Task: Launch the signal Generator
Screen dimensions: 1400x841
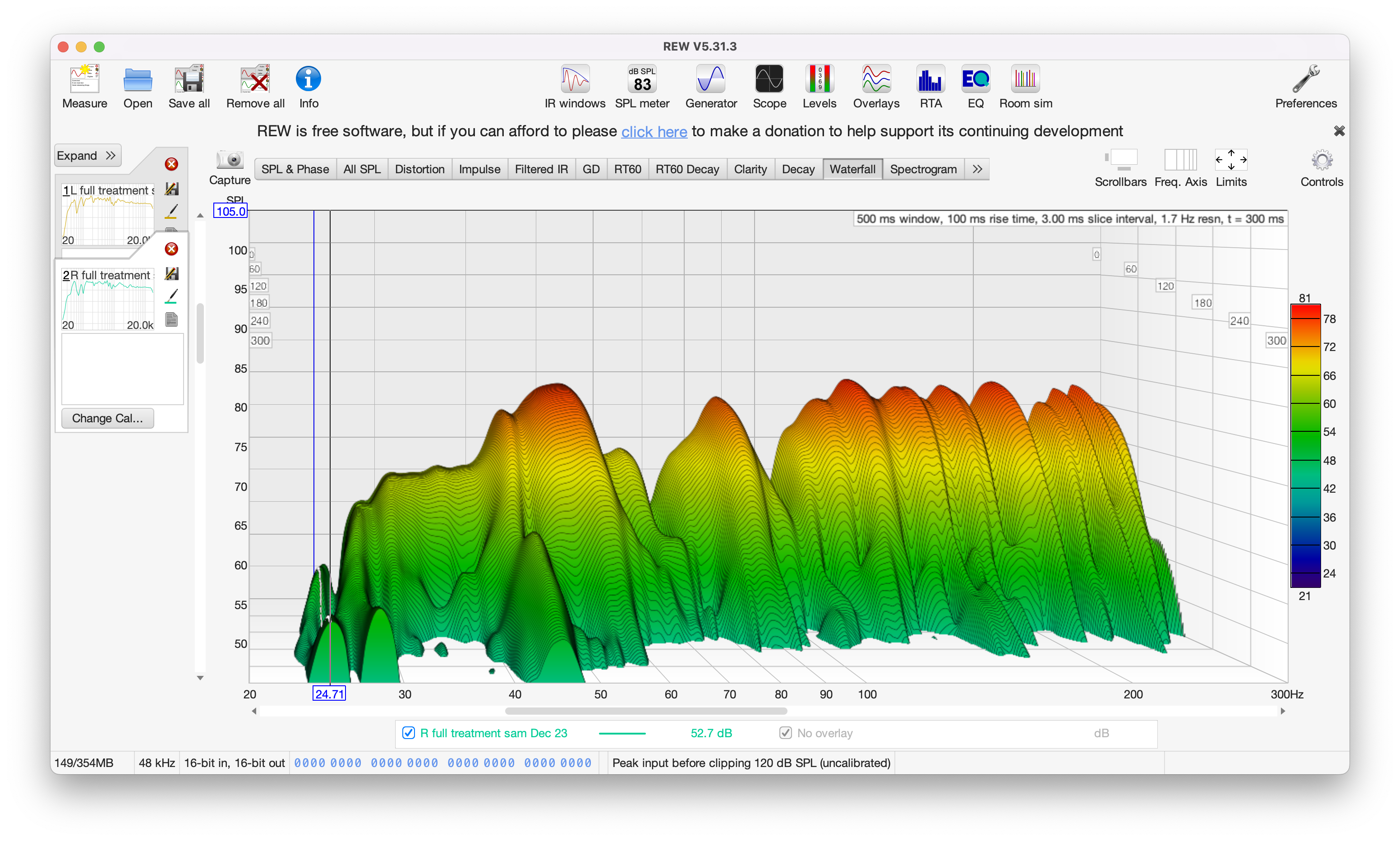Action: [711, 86]
